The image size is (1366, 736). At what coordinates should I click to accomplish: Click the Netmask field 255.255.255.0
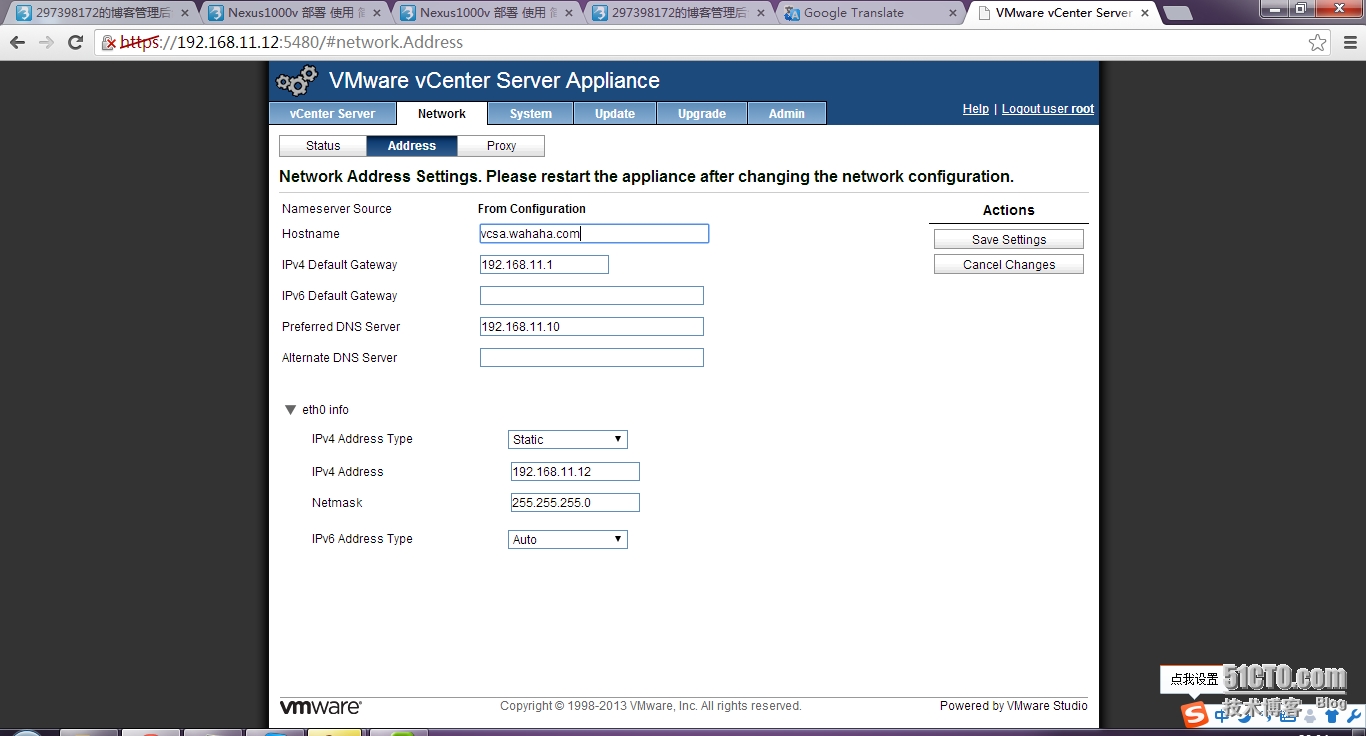click(x=575, y=503)
